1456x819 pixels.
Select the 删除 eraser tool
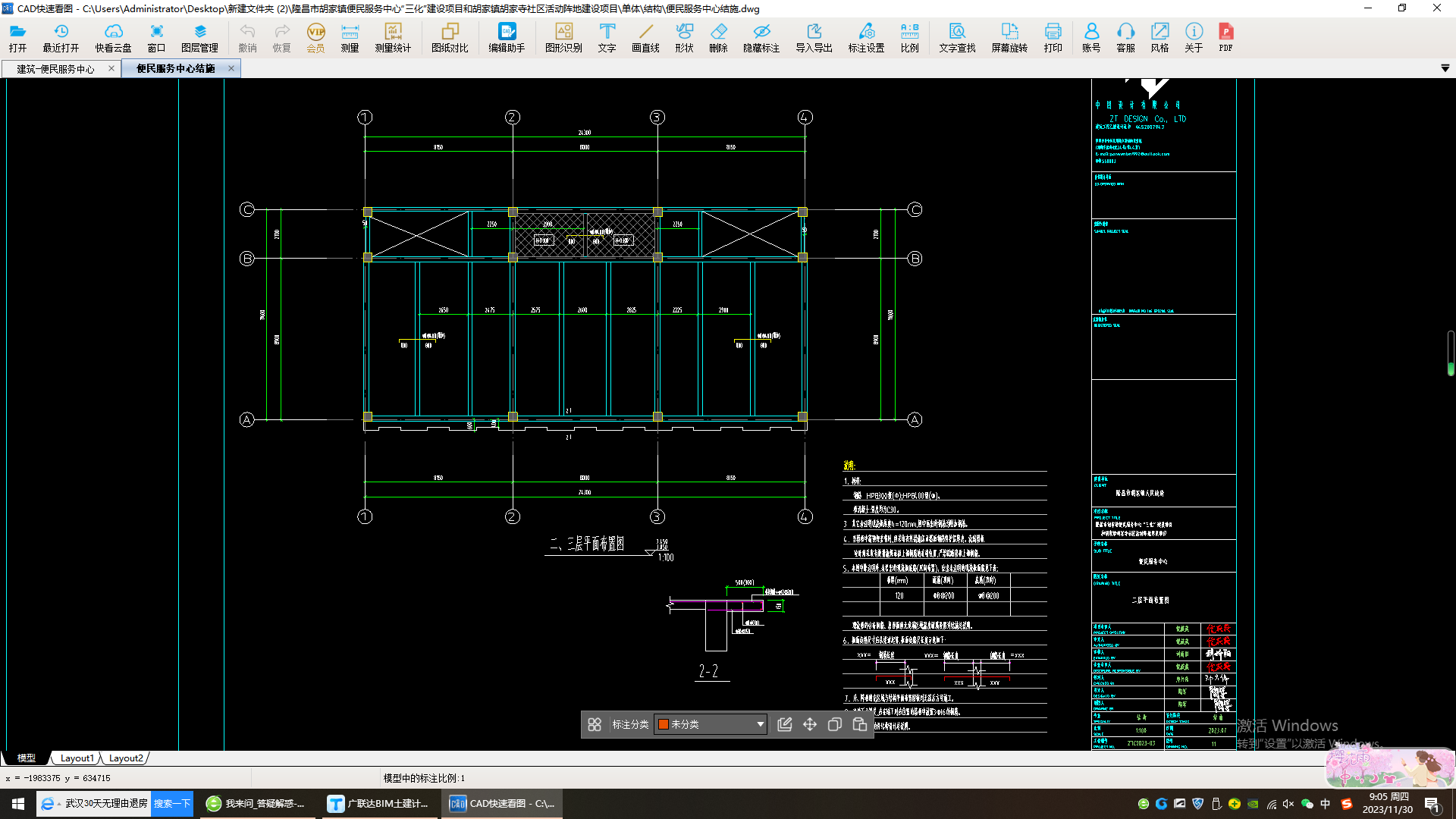point(718,37)
